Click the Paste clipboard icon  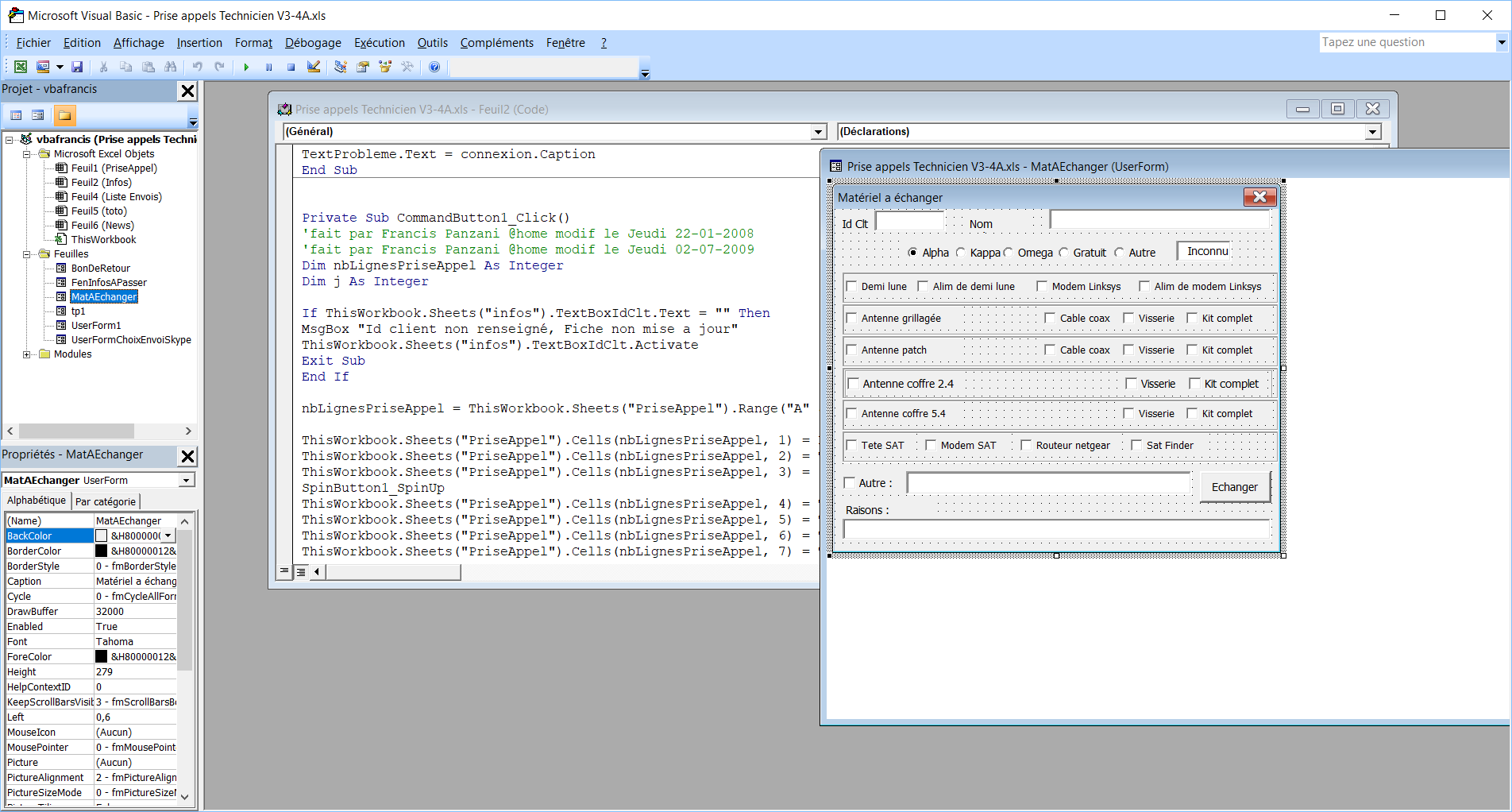click(148, 67)
